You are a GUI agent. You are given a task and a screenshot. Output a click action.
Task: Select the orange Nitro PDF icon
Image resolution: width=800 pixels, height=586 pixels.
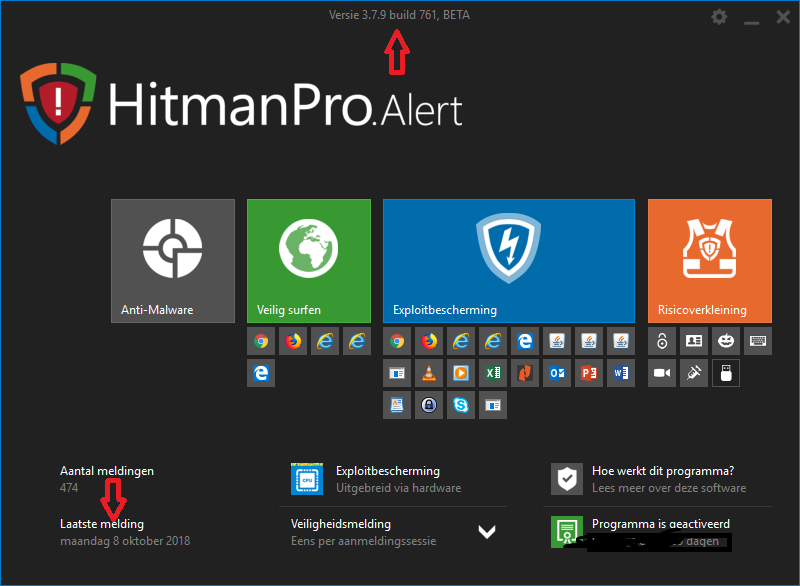click(525, 373)
